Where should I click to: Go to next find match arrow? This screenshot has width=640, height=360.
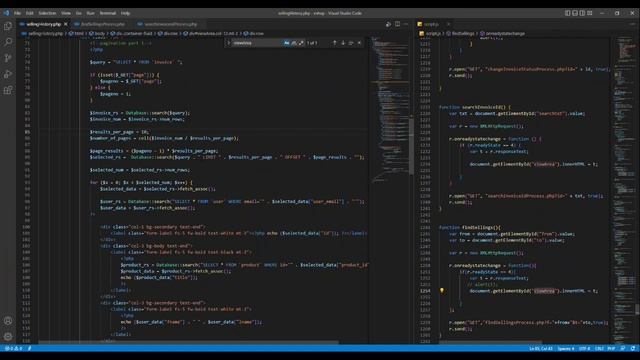click(343, 43)
